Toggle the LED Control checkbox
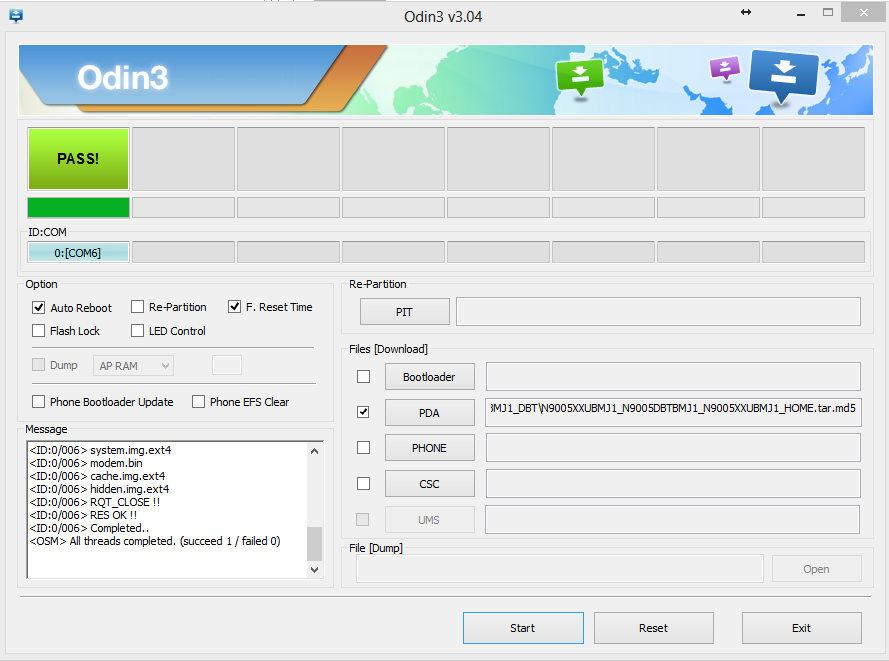The height and width of the screenshot is (661, 889). [137, 330]
